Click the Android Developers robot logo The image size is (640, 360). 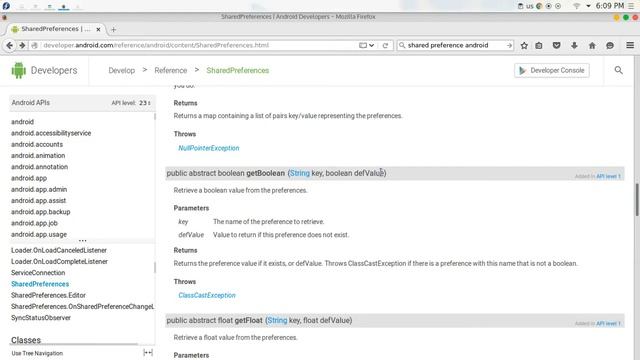[18, 70]
